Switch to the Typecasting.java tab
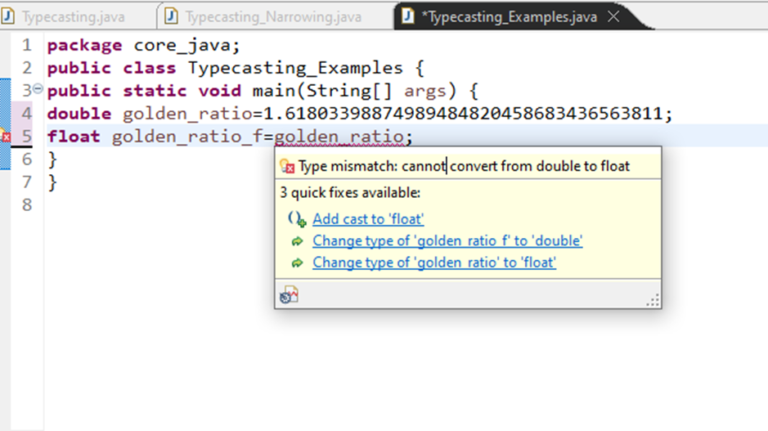 click(x=73, y=17)
